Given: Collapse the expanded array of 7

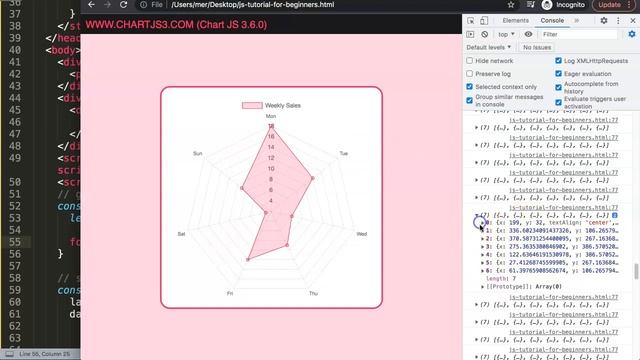Looking at the screenshot, I should pyautogui.click(x=476, y=215).
